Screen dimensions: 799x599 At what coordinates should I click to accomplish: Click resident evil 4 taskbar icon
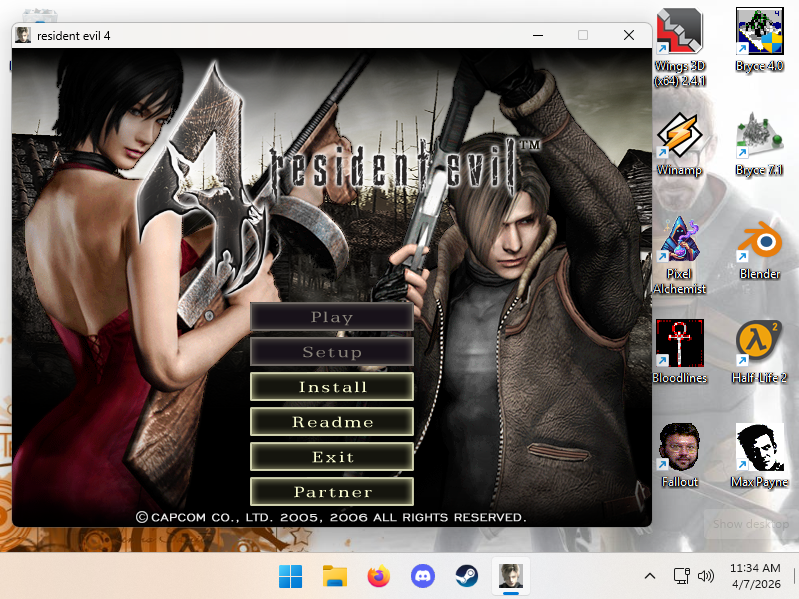[511, 577]
